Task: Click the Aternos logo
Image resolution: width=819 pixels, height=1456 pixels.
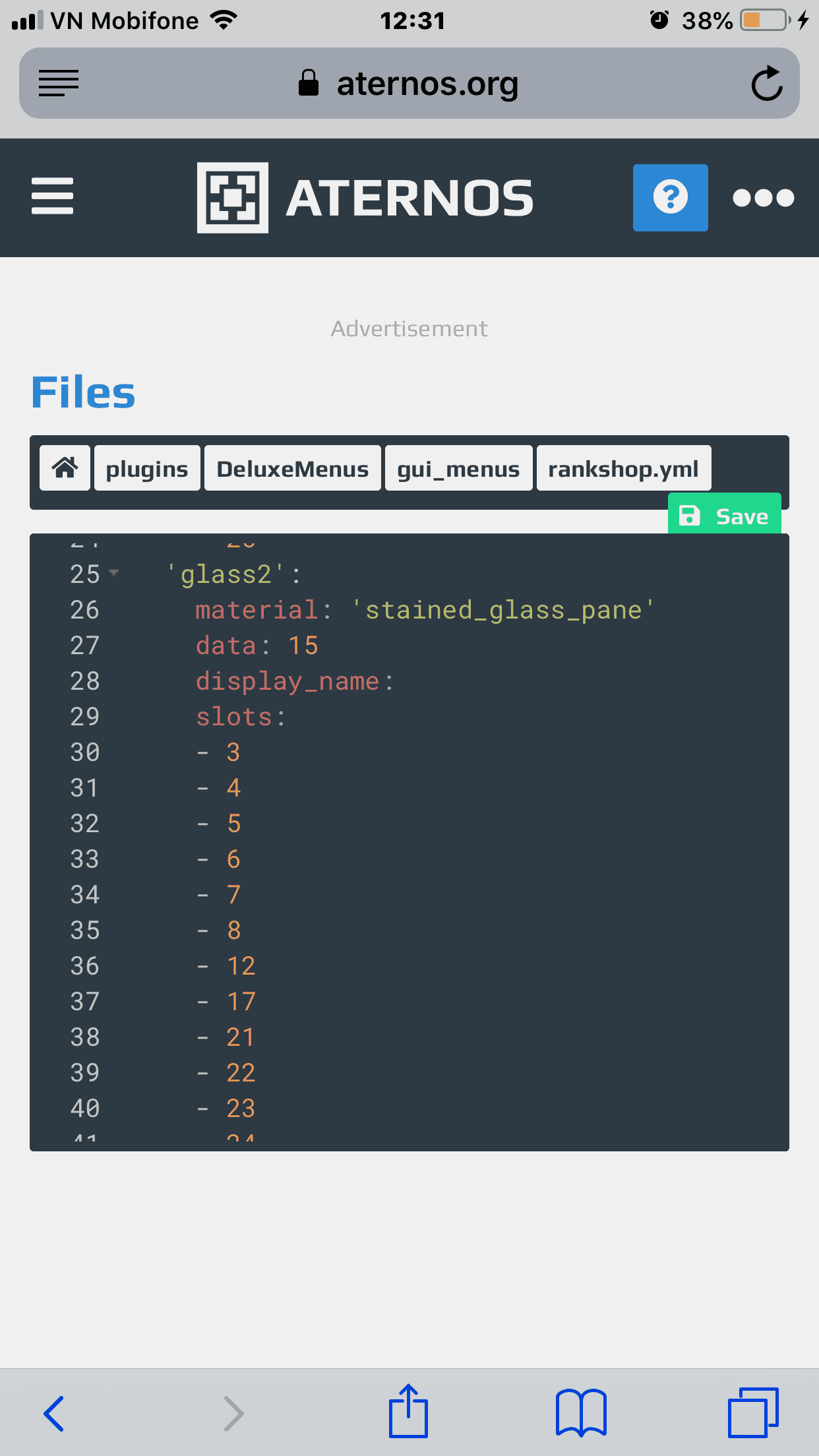Action: tap(365, 198)
